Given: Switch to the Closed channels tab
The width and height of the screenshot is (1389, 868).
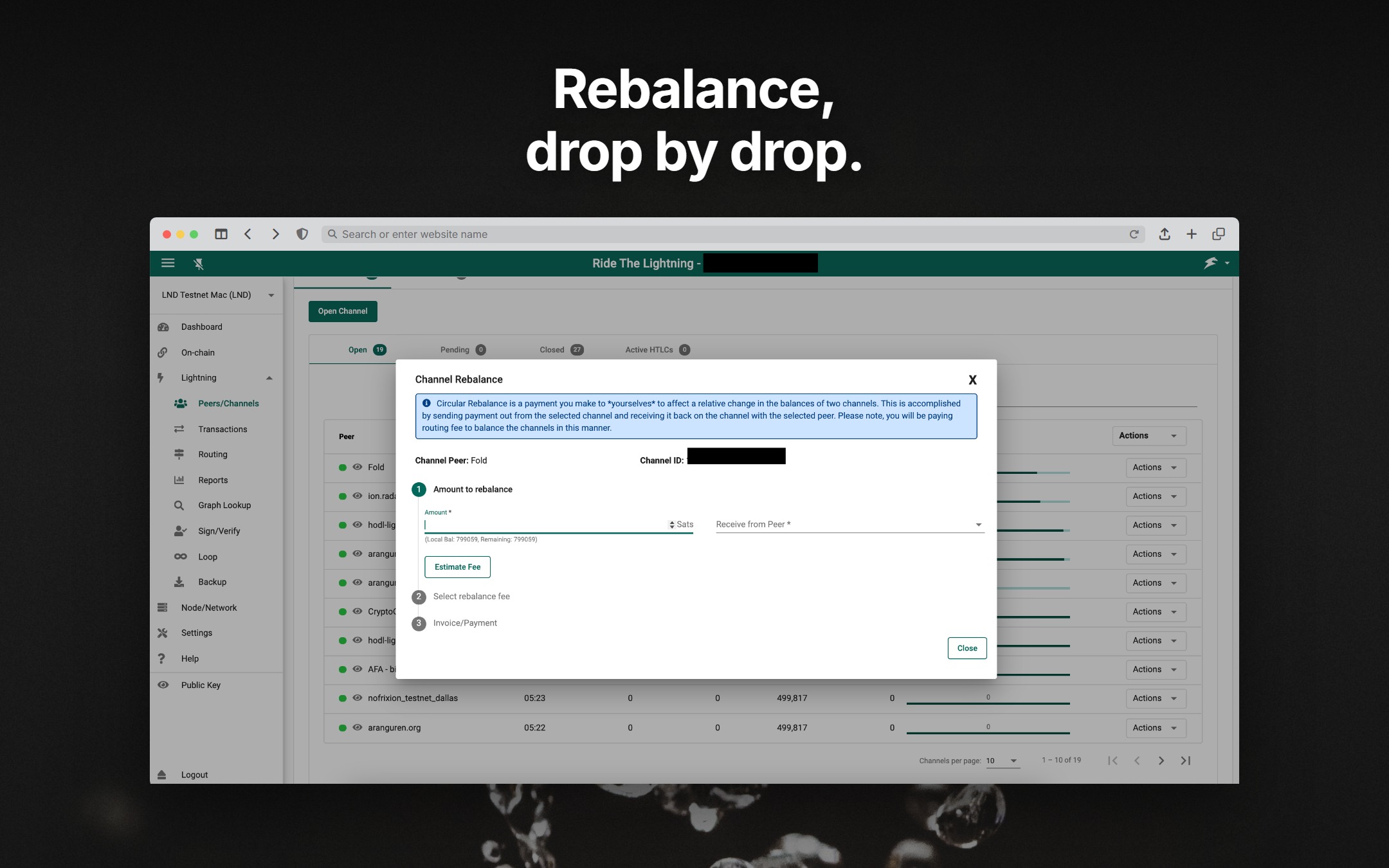Looking at the screenshot, I should (561, 350).
